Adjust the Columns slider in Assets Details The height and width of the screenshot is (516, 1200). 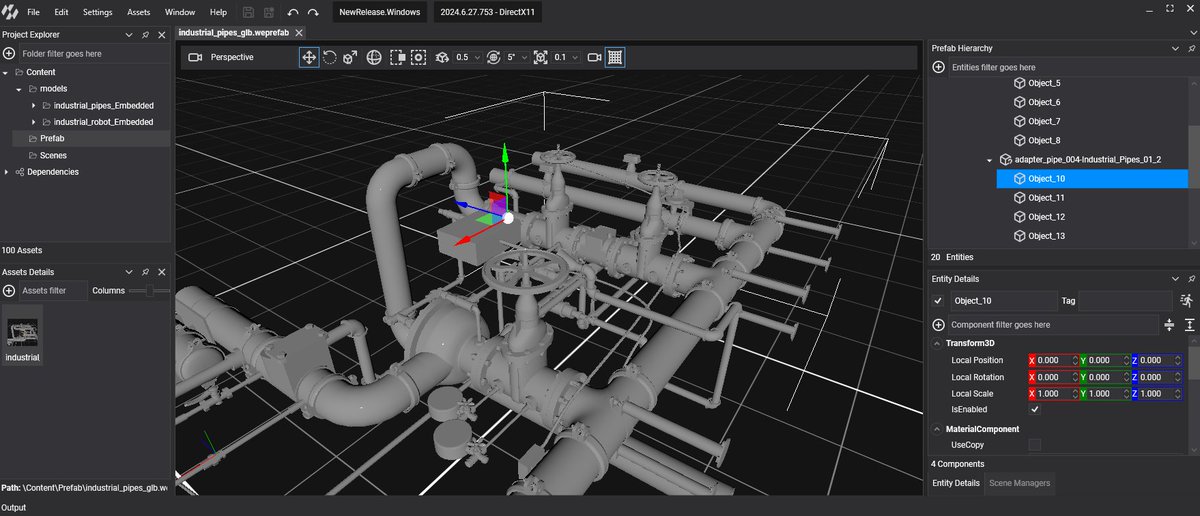pyautogui.click(x=150, y=291)
